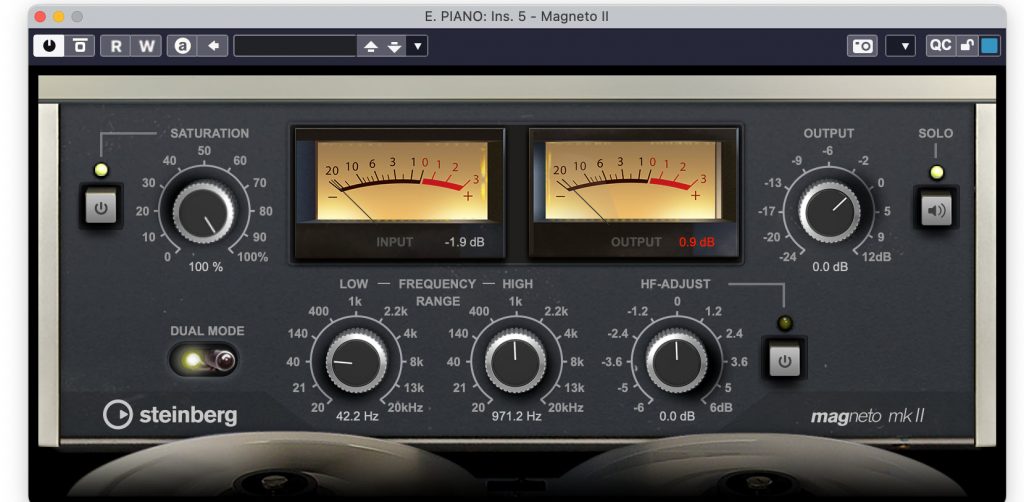This screenshot has height=502, width=1024.
Task: Enable Write automation (W) button
Action: point(147,46)
